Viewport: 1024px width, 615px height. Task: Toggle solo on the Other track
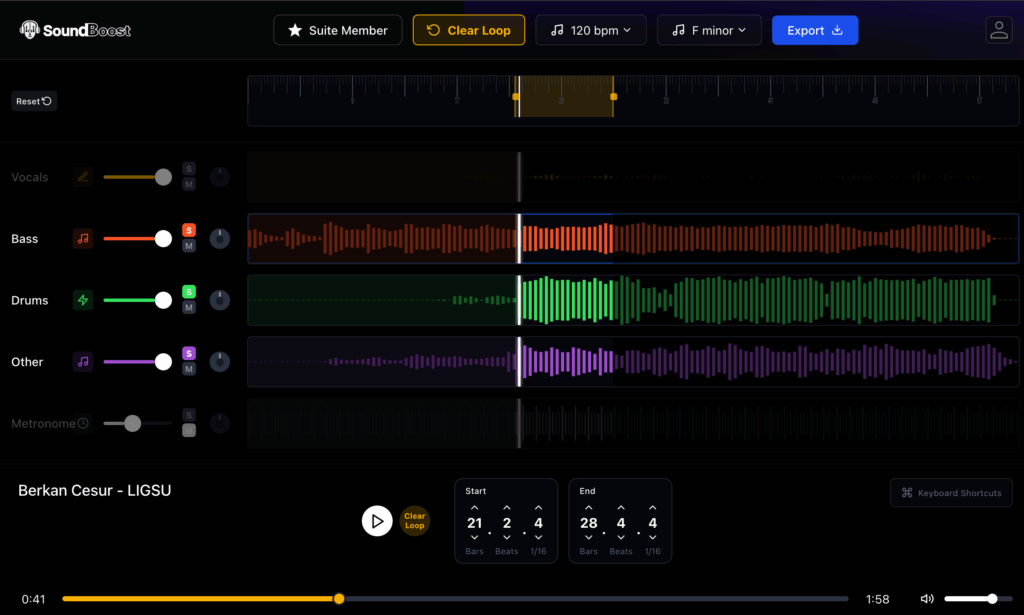pos(189,354)
